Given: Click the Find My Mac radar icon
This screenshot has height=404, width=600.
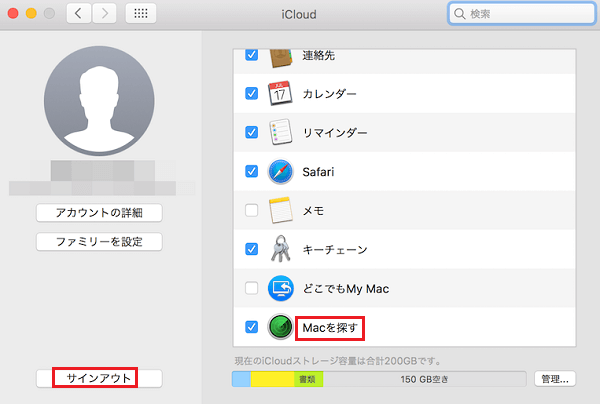Looking at the screenshot, I should [x=280, y=327].
